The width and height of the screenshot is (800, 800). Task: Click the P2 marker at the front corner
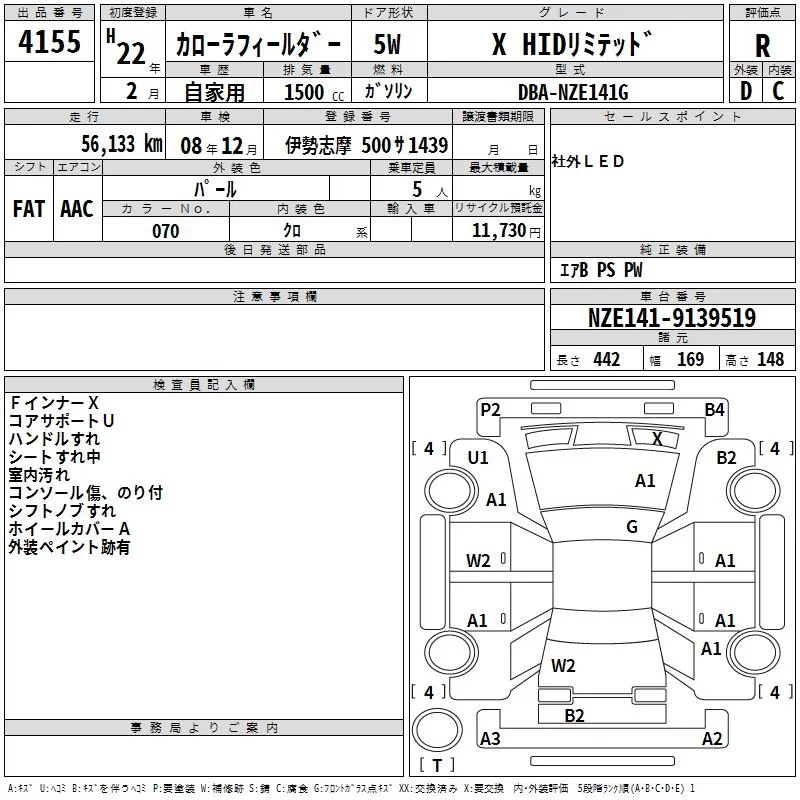tap(490, 409)
